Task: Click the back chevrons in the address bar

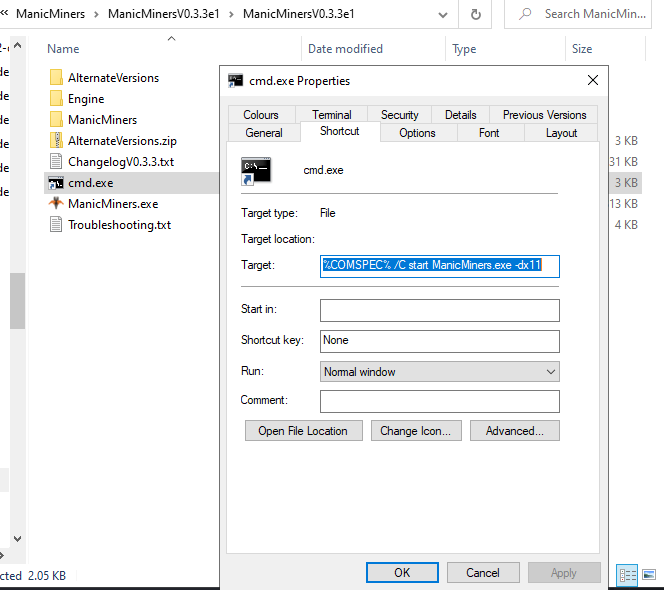Action: pos(5,13)
